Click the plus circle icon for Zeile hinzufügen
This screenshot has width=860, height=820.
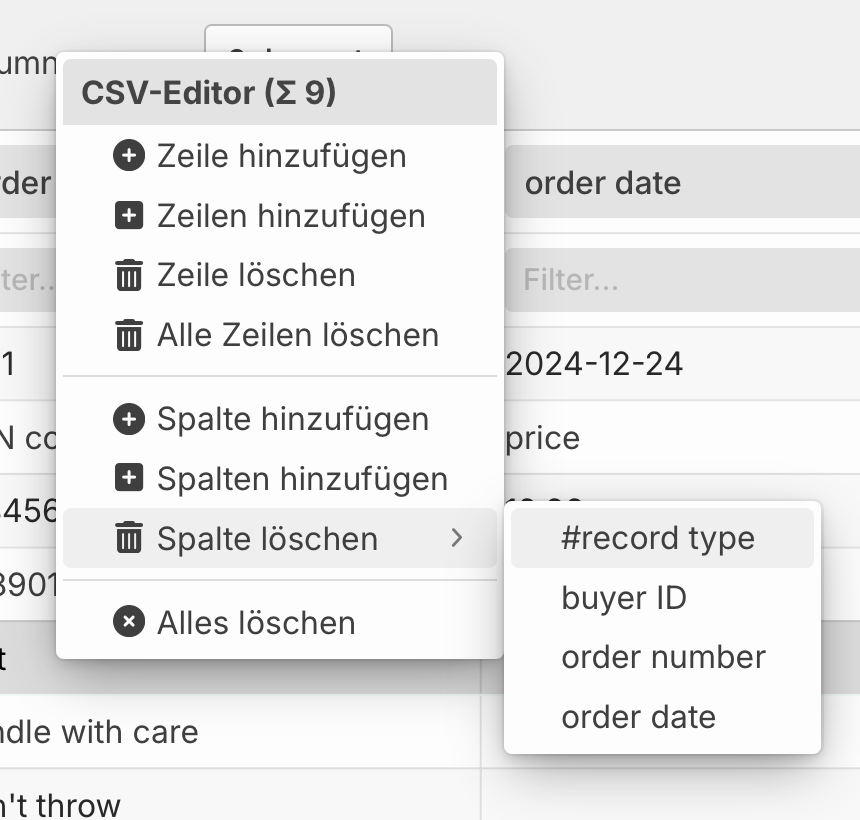coord(129,156)
